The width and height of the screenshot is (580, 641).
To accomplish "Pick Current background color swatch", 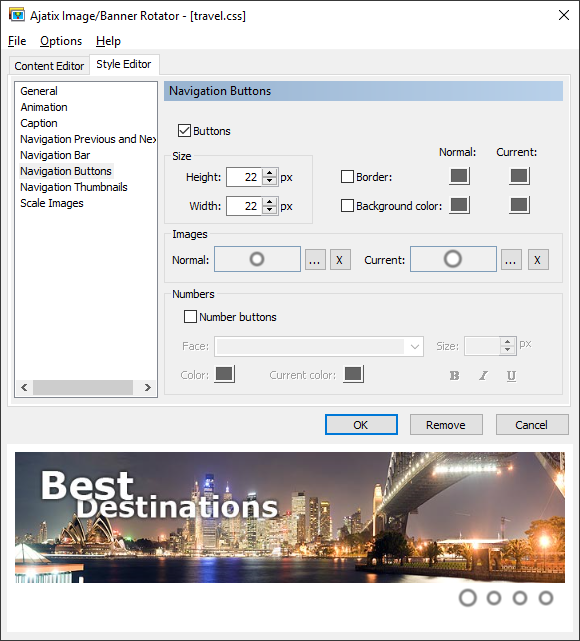I will coord(519,205).
